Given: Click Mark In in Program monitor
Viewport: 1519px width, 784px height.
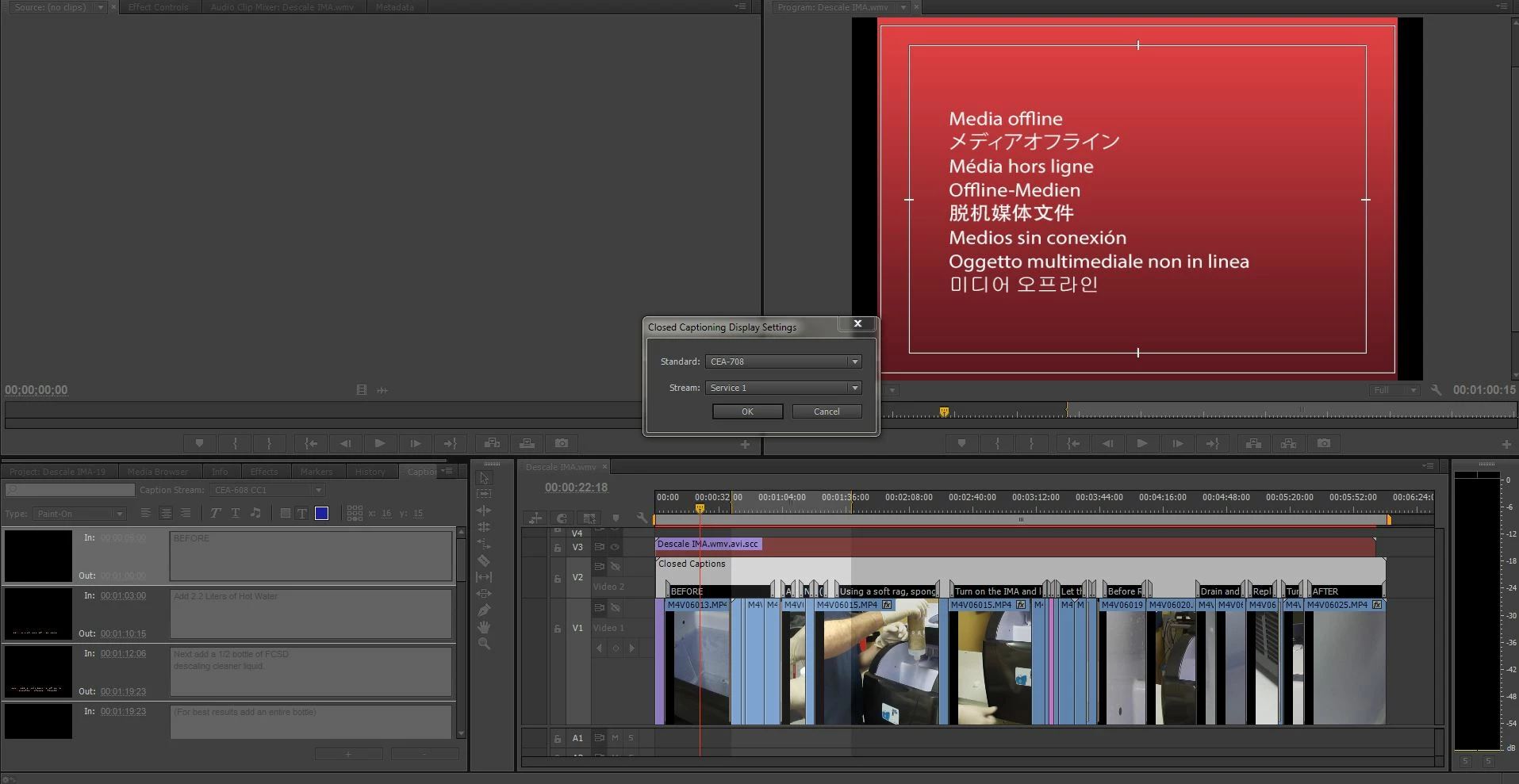Looking at the screenshot, I should [x=997, y=443].
